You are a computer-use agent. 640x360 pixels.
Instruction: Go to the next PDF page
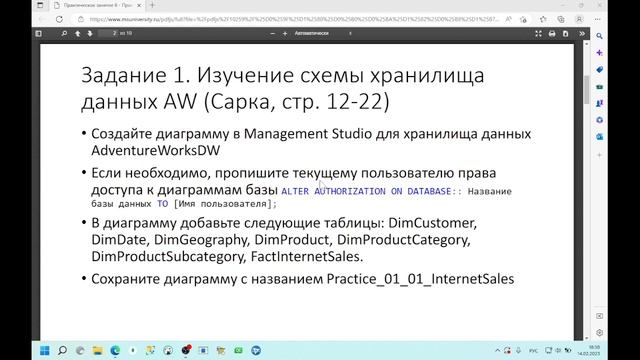click(x=90, y=33)
